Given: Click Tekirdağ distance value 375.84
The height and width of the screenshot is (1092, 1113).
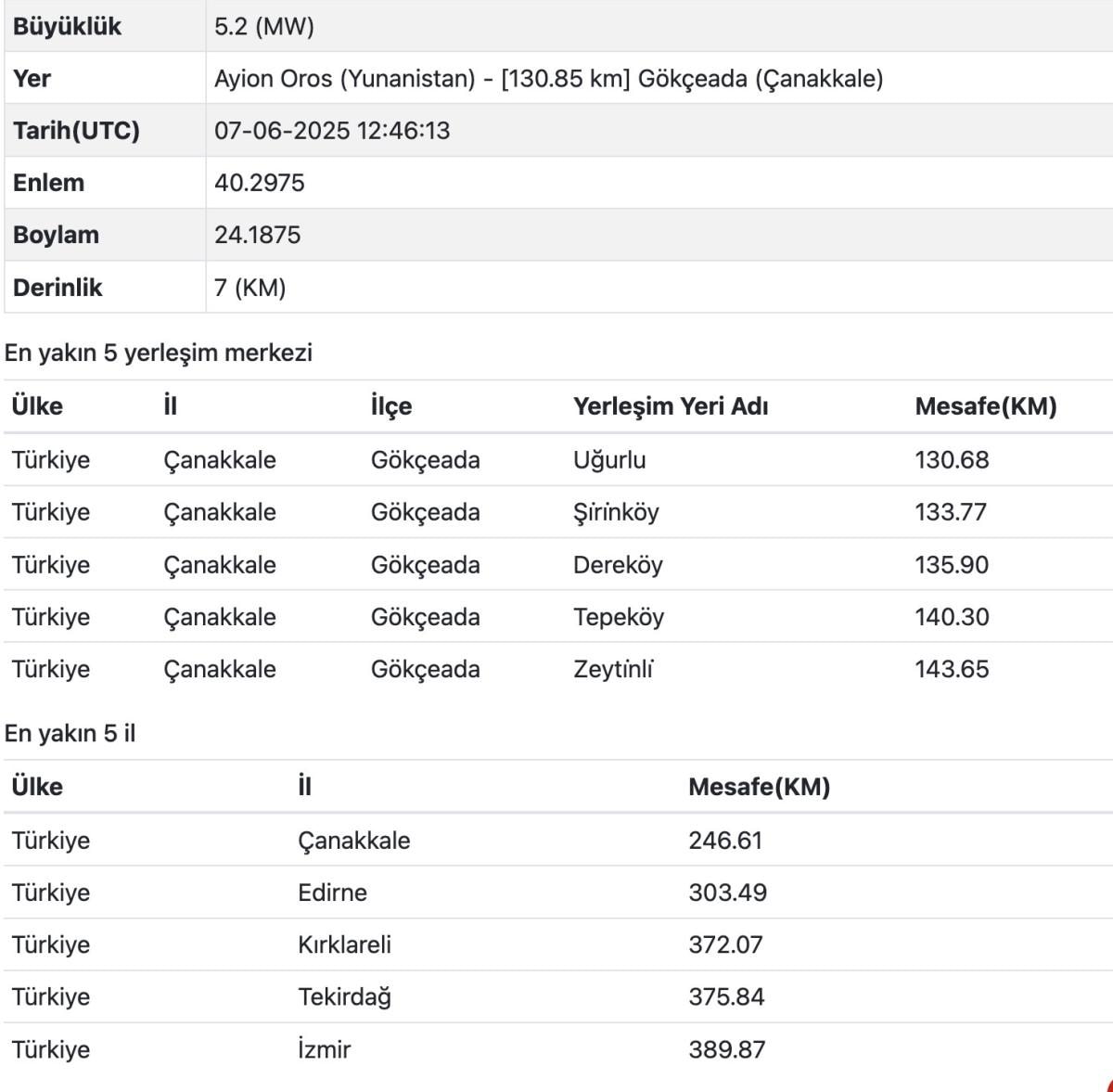Looking at the screenshot, I should pos(726,996).
